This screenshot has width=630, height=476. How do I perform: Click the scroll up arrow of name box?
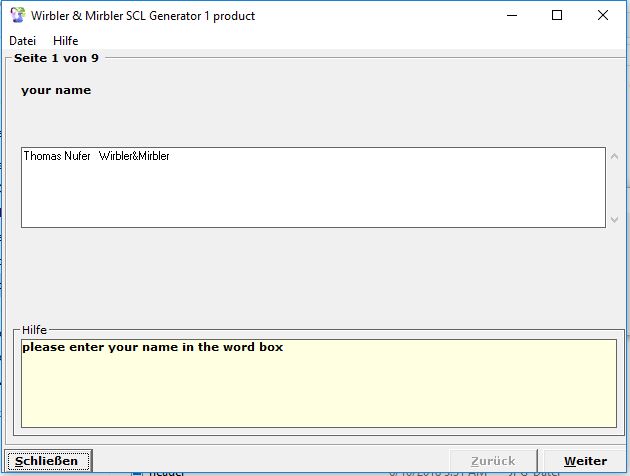(x=614, y=157)
